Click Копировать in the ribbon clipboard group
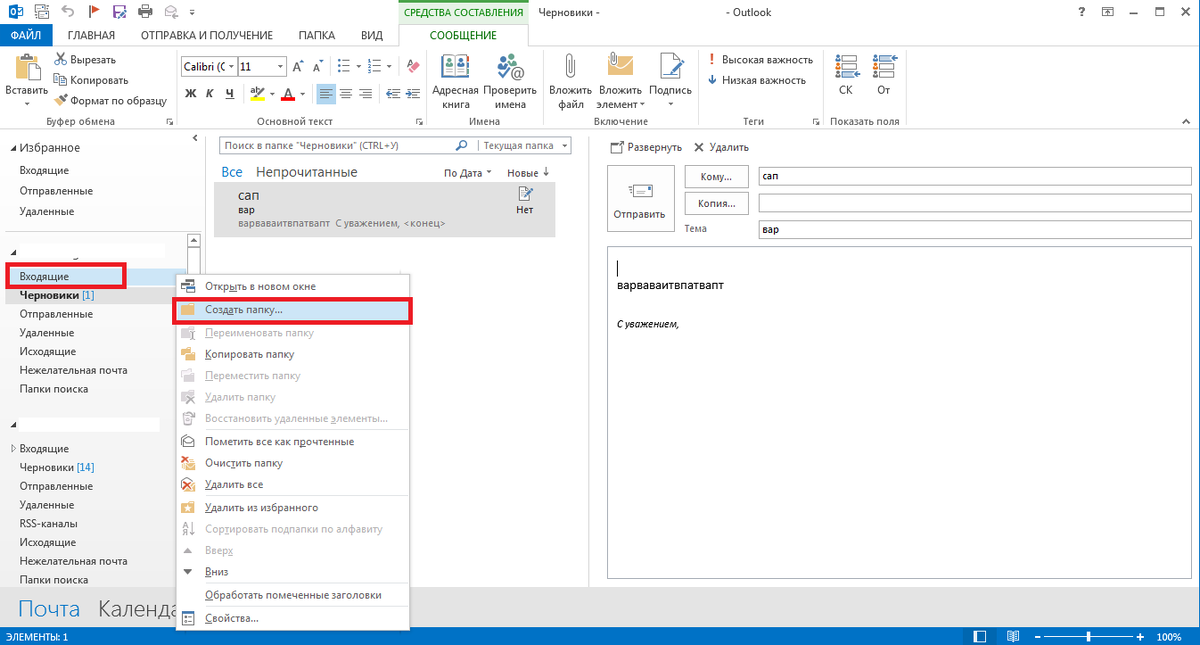The width and height of the screenshot is (1200, 645). click(x=91, y=80)
